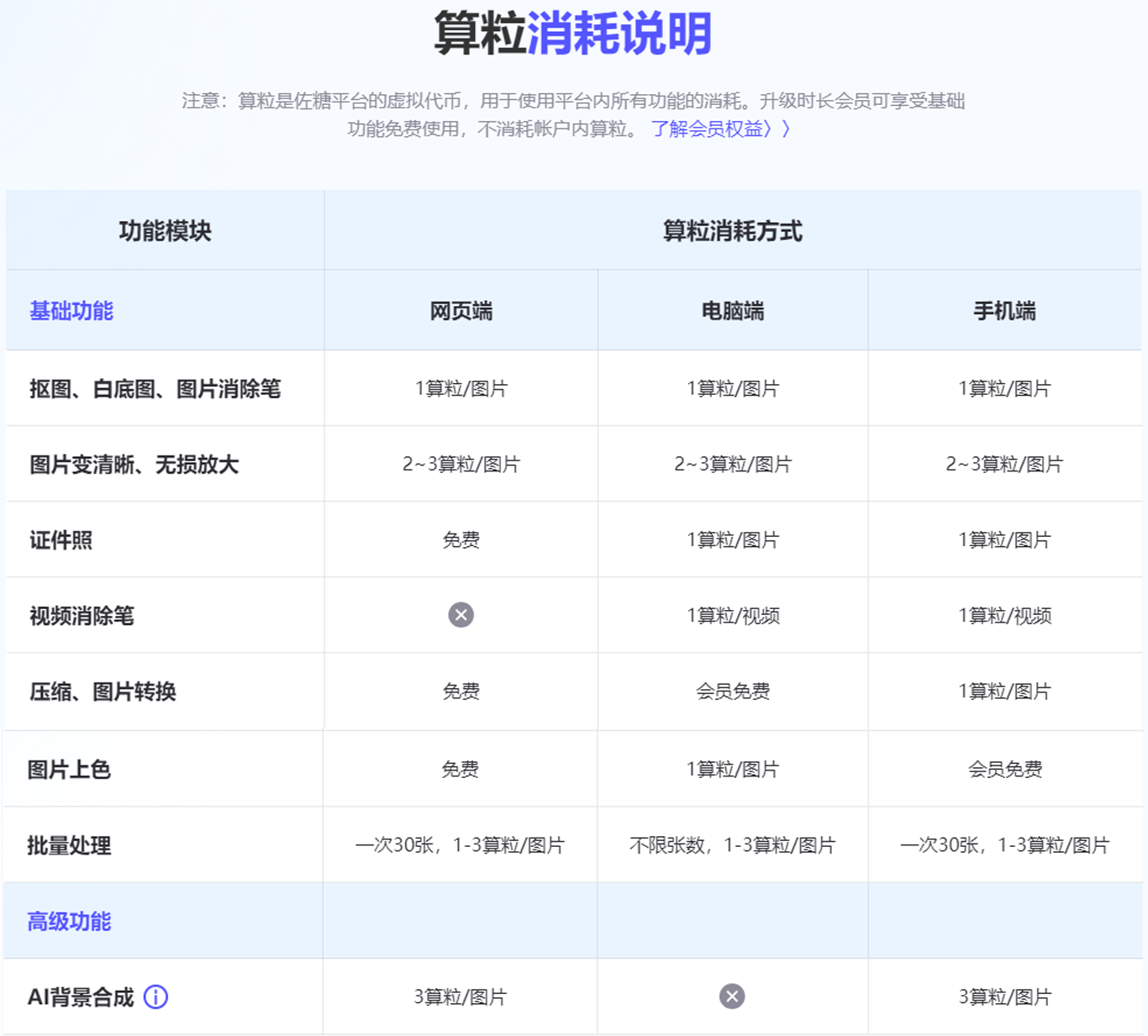Viewport: 1148px width, 1036px height.
Task: Click the 算粒消耗方式 header cell
Action: point(732,230)
